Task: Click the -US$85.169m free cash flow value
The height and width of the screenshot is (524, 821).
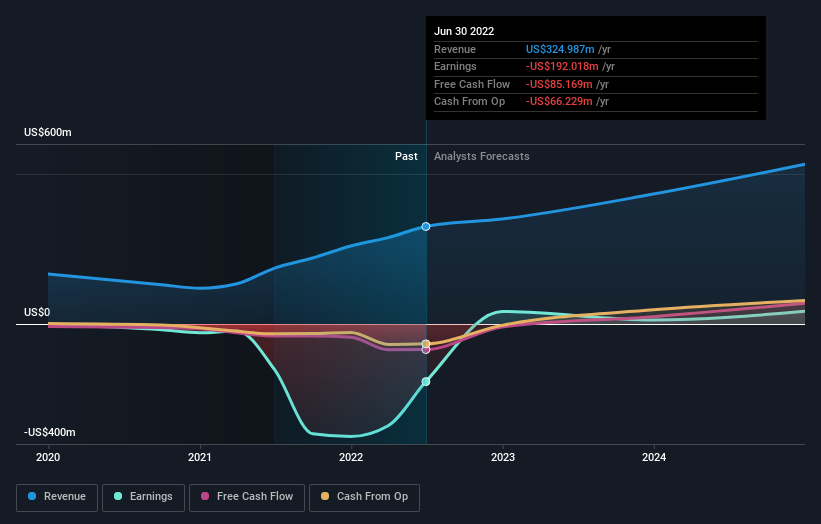Action: click(559, 84)
